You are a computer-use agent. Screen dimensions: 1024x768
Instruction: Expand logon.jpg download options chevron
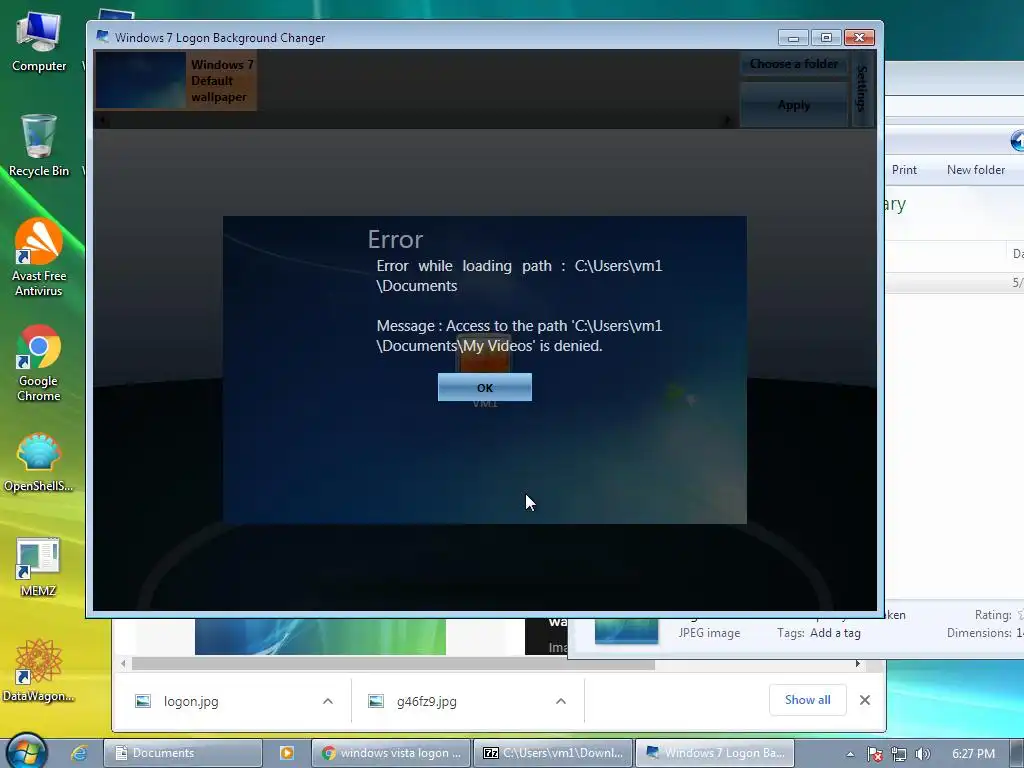point(328,701)
